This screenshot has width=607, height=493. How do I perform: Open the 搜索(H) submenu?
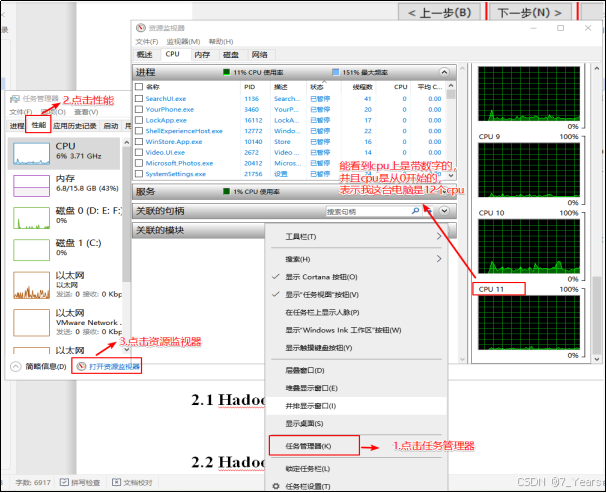356,259
